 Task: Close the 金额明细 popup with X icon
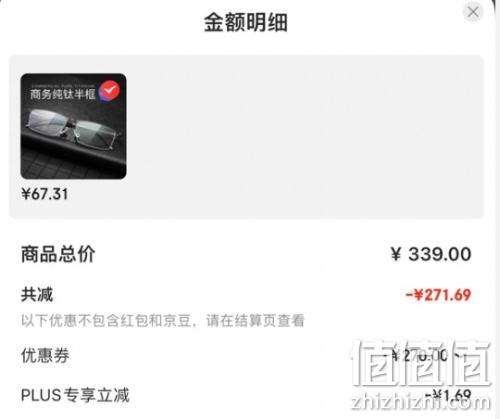click(473, 12)
